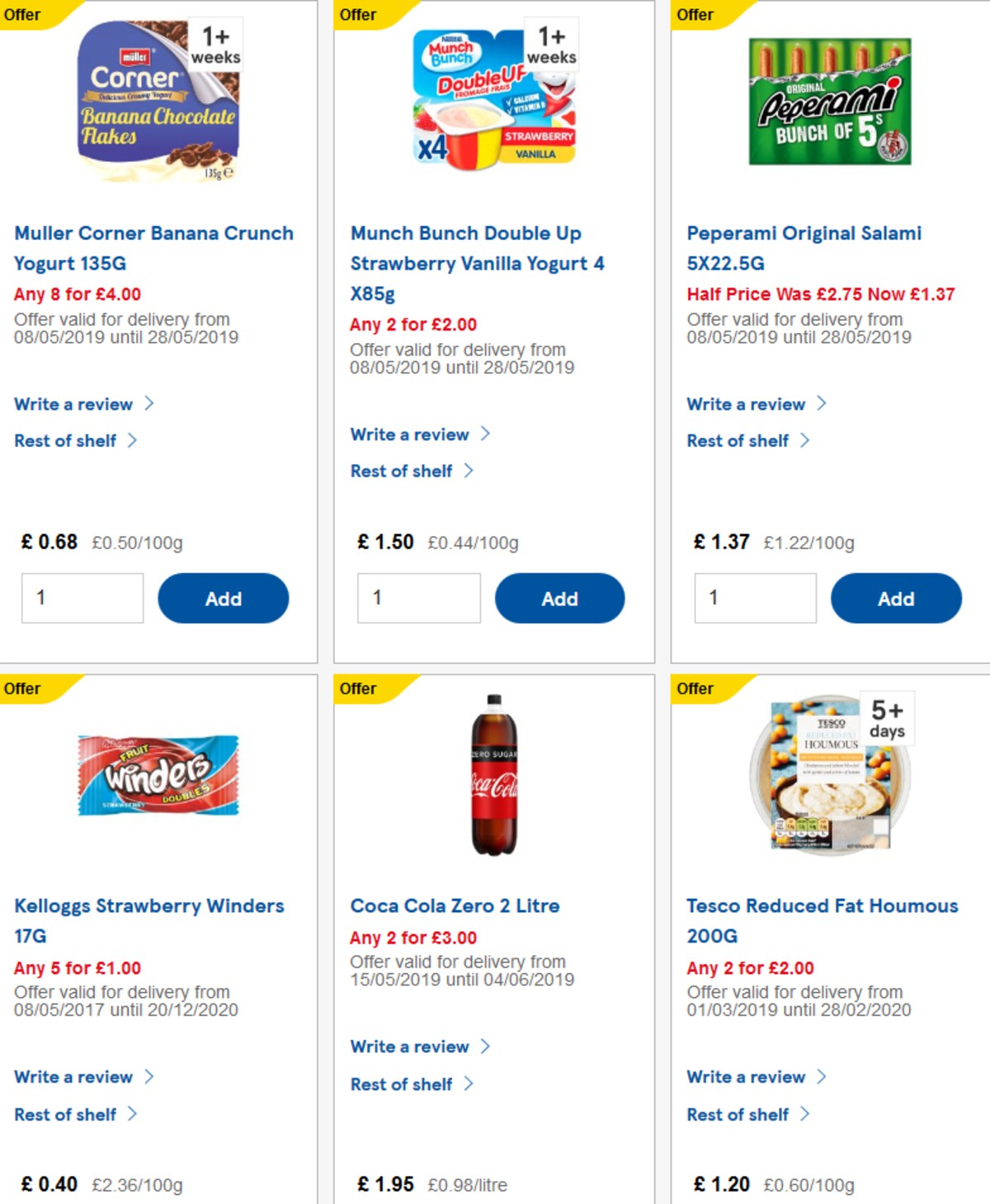Expand Rest of shelf under Coca Cola Zero
Viewport: 990px width, 1204px height.
[402, 1084]
